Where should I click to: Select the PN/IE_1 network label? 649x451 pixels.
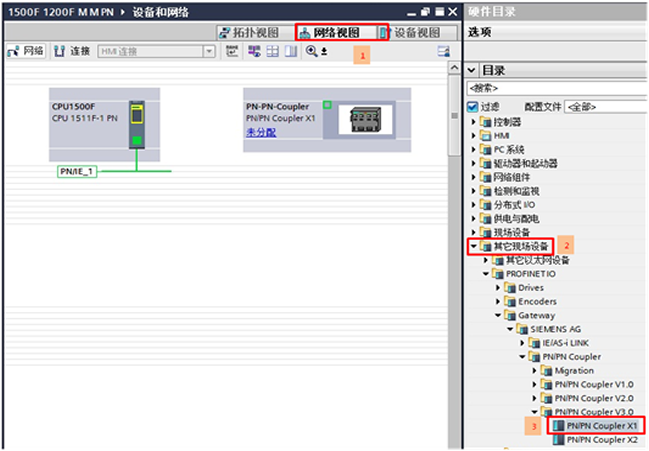77,171
